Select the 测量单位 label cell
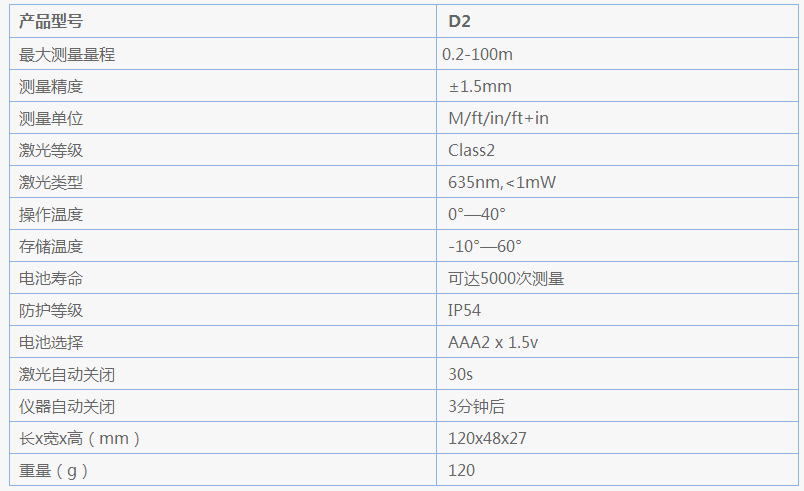Viewport: 804px width, 491px height. 51,118
